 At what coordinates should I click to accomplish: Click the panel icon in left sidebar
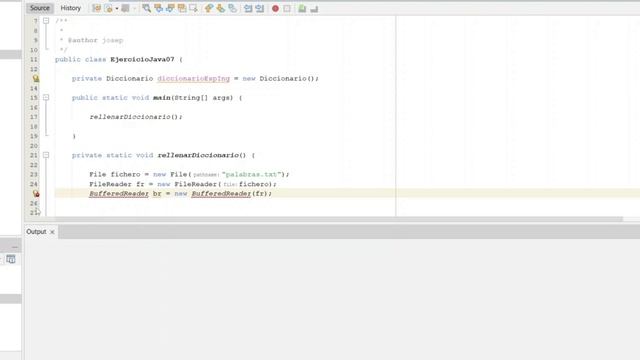[x=11, y=259]
